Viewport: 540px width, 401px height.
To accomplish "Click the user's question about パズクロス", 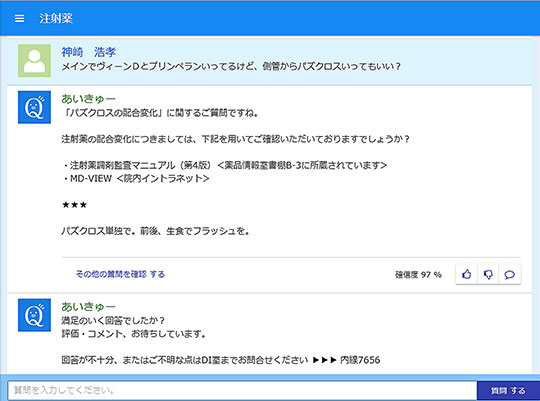I will coord(231,66).
